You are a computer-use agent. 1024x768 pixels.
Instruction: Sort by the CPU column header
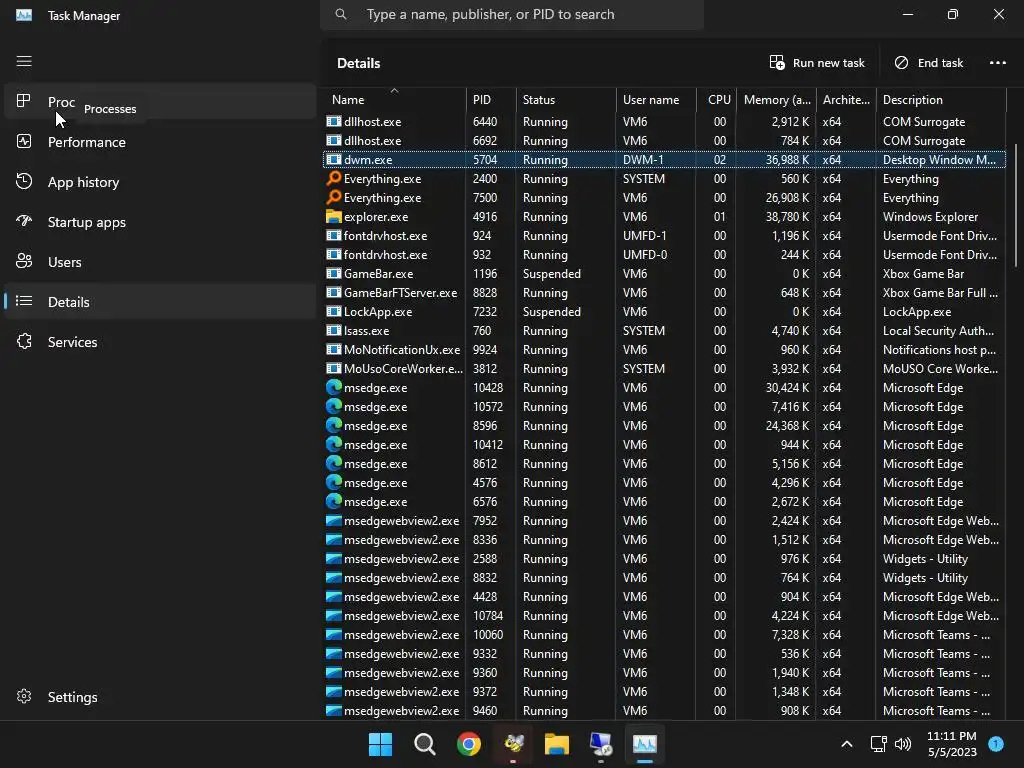(x=717, y=99)
